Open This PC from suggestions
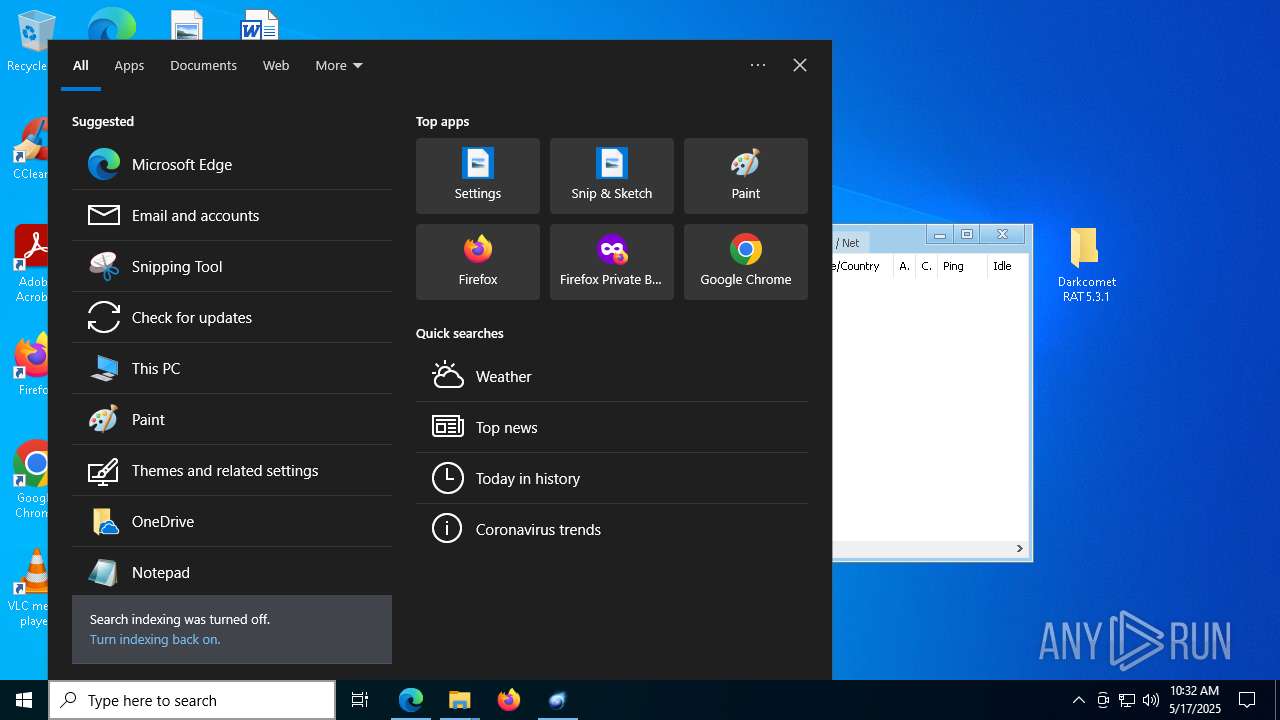This screenshot has height=720, width=1280. (232, 368)
